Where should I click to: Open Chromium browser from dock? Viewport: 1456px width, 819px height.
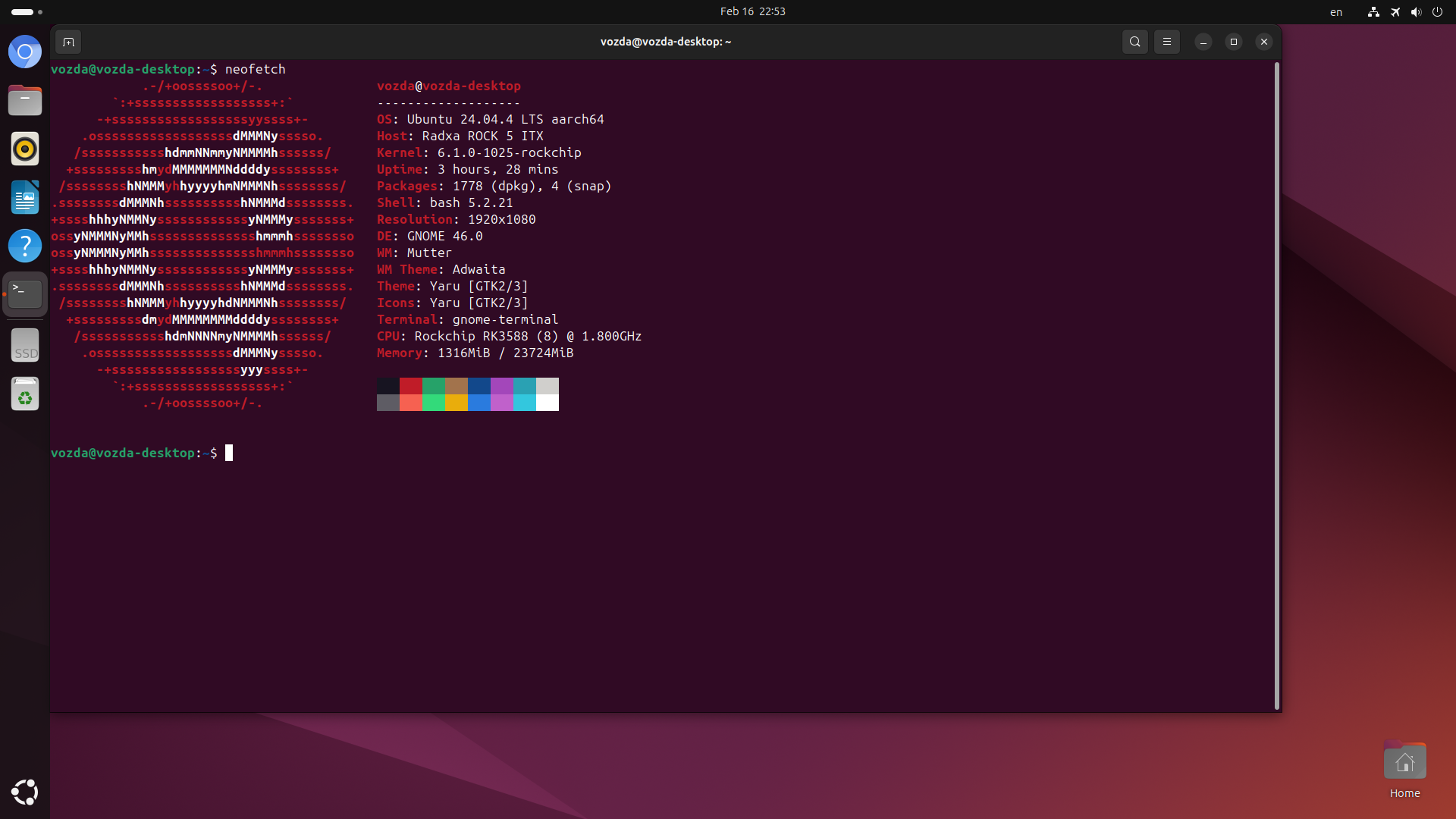25,52
